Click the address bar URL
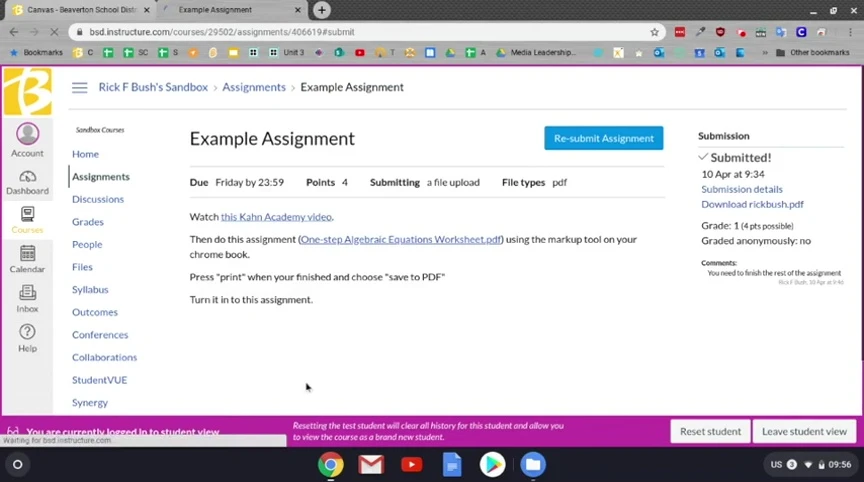Image resolution: width=864 pixels, height=482 pixels. point(222,32)
